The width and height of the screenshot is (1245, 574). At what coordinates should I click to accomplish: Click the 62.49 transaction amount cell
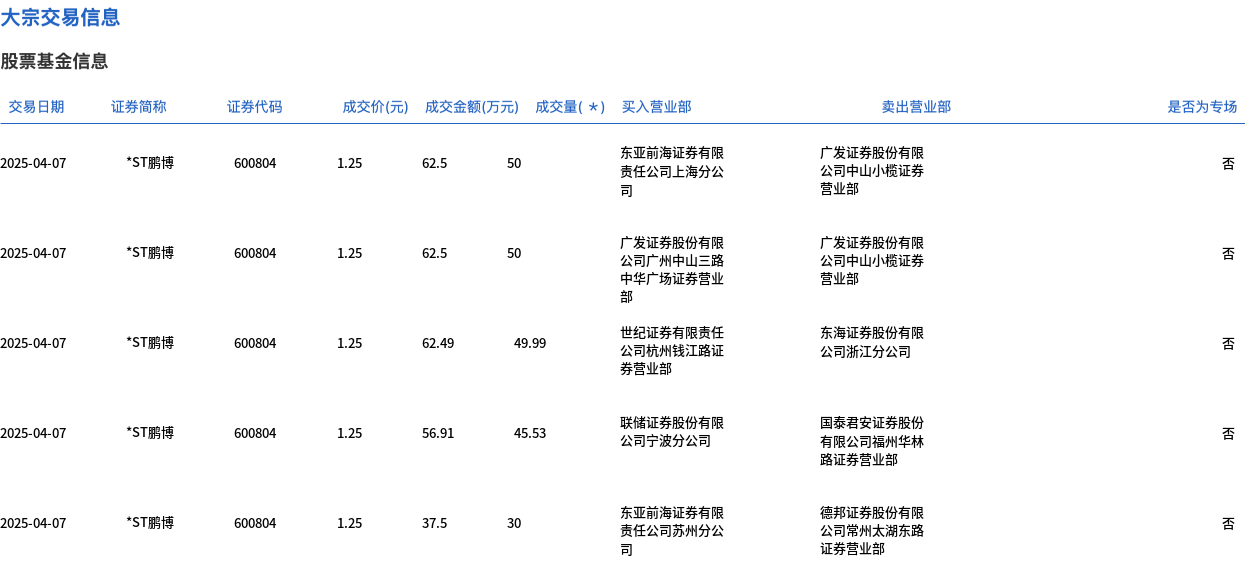(x=438, y=343)
